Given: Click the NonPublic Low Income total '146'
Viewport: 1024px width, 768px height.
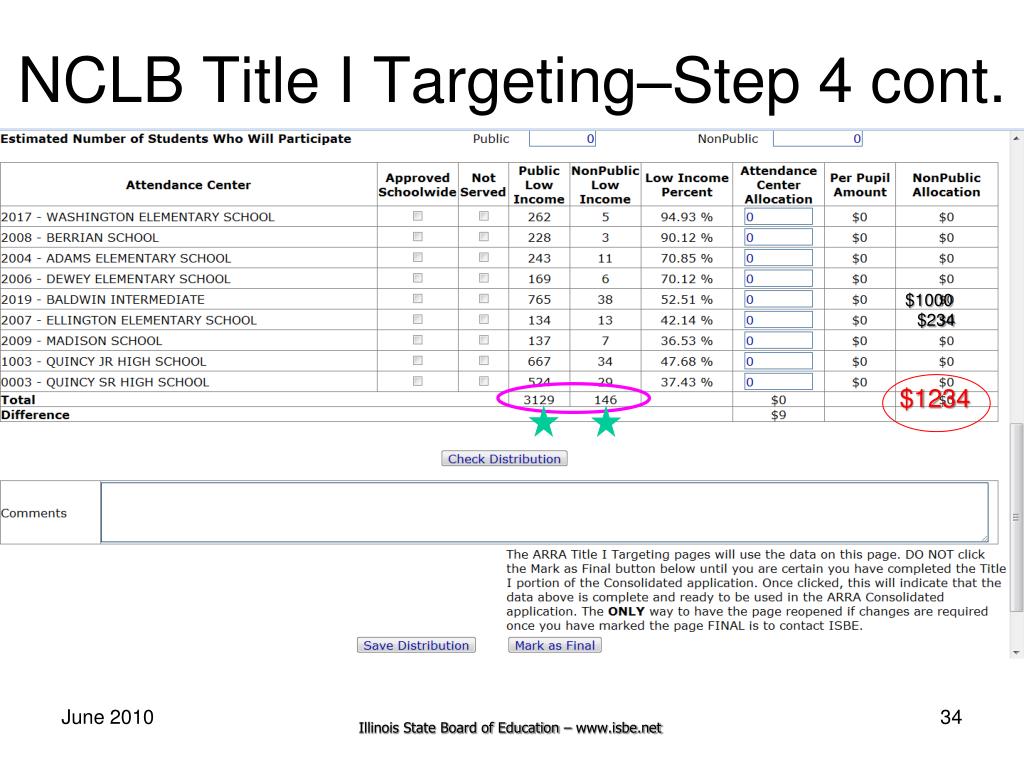Looking at the screenshot, I should pos(605,400).
